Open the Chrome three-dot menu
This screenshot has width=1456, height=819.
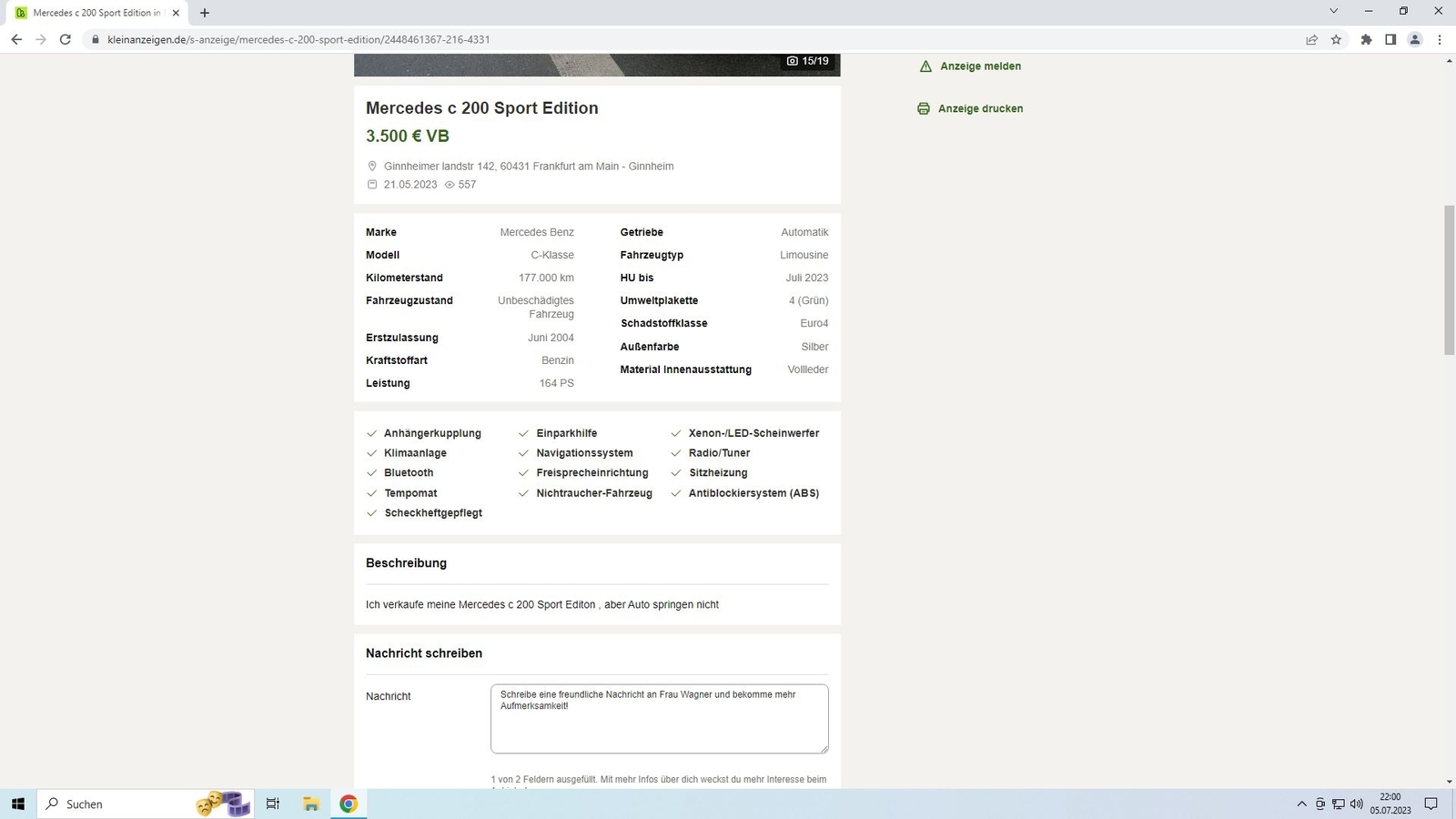click(1440, 39)
